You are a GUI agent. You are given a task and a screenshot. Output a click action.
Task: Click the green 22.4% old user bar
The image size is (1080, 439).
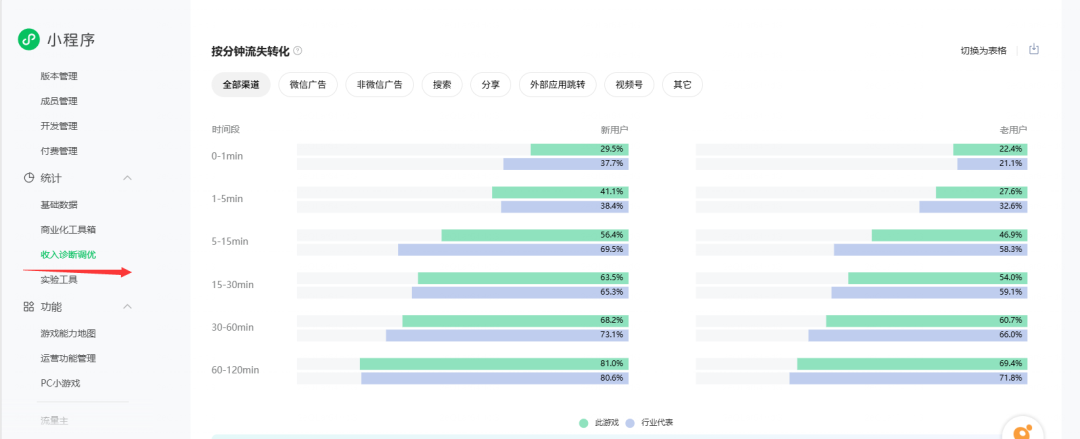coord(990,150)
